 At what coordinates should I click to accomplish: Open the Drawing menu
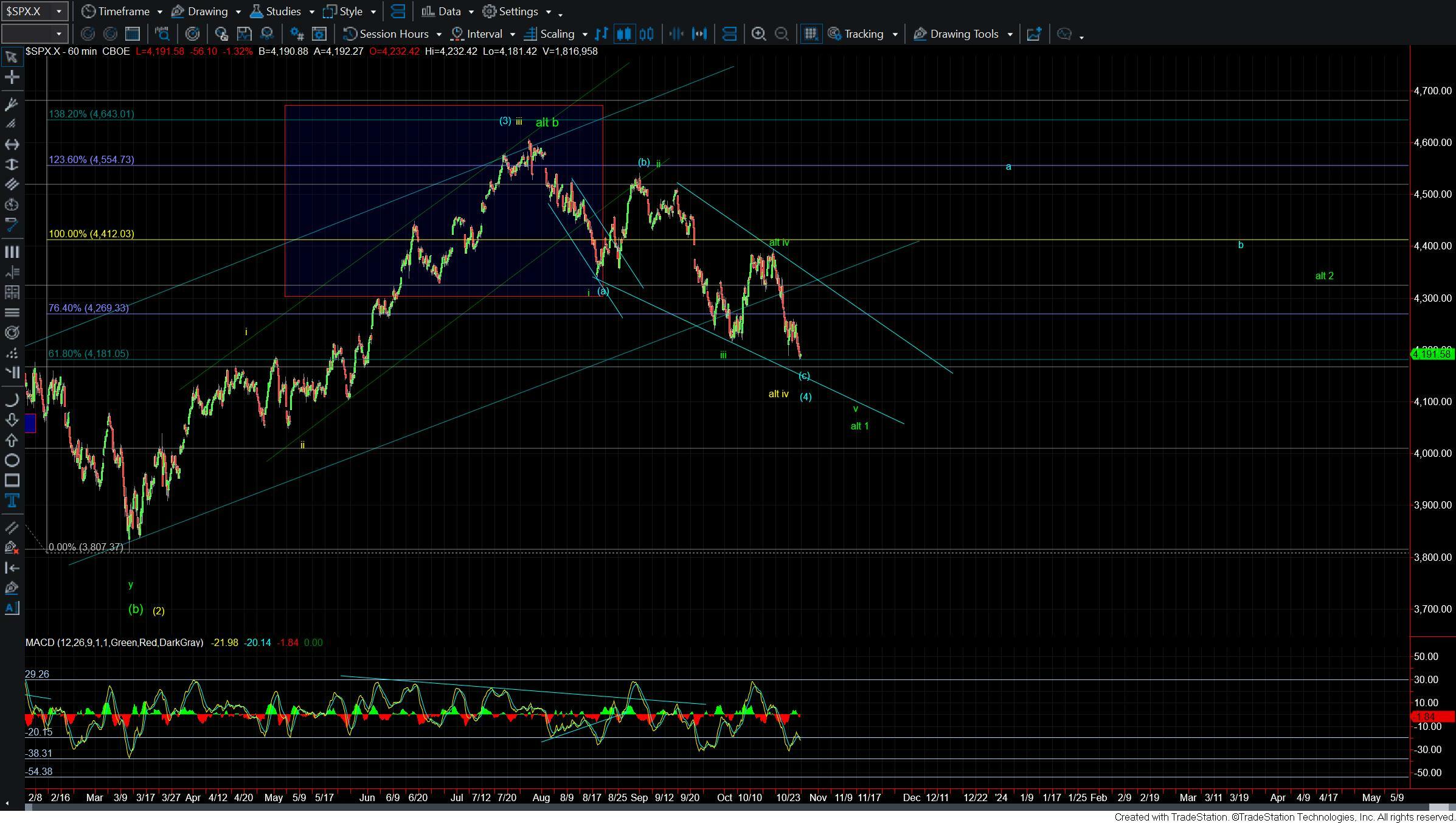[199, 12]
